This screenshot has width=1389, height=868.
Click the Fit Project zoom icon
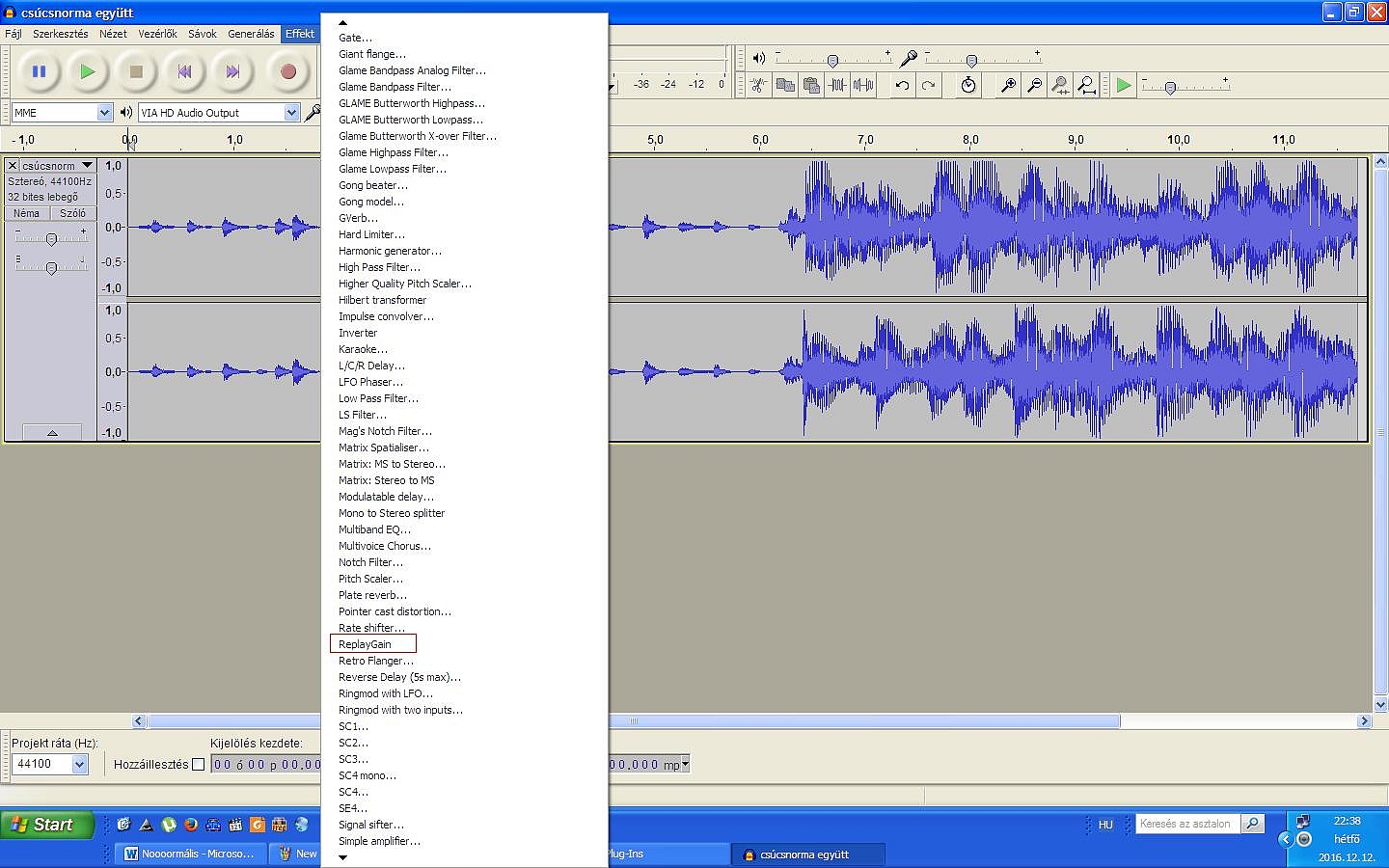(x=1087, y=85)
